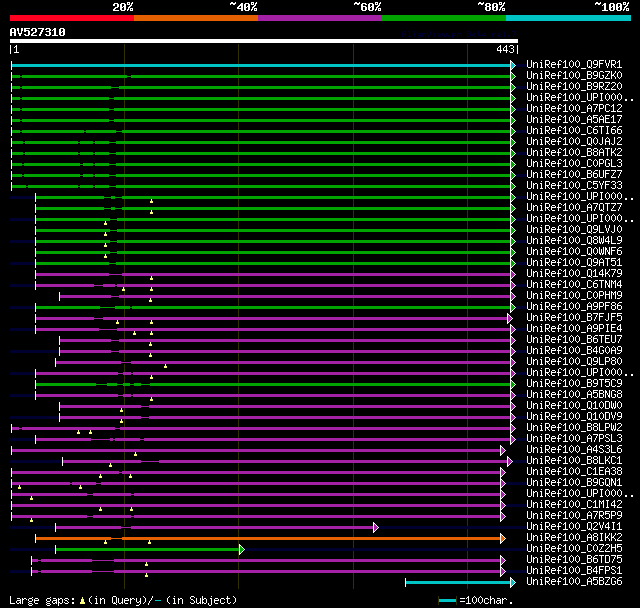640x608 pixels.
Task: Click label UniRef100_C0PGL3
Action: tap(574, 164)
